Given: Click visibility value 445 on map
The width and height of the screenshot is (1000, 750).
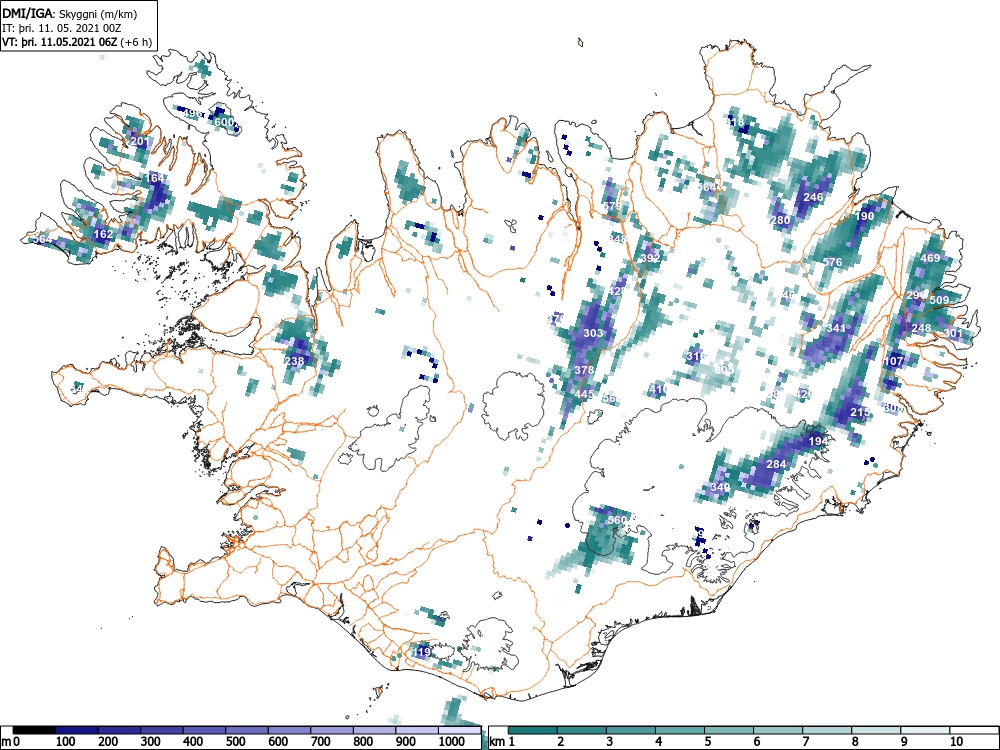Looking at the screenshot, I should click(584, 394).
